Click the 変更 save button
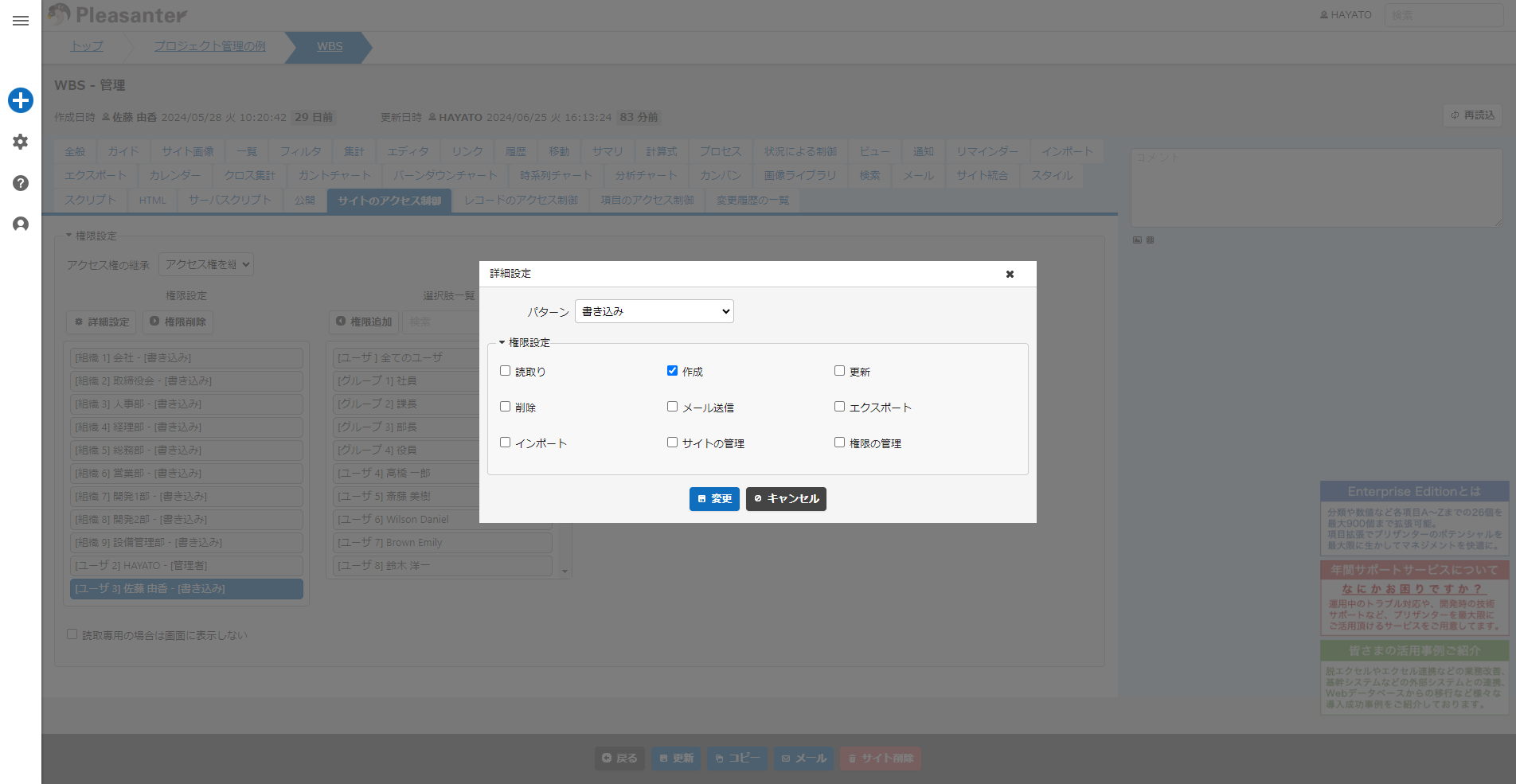 [714, 499]
